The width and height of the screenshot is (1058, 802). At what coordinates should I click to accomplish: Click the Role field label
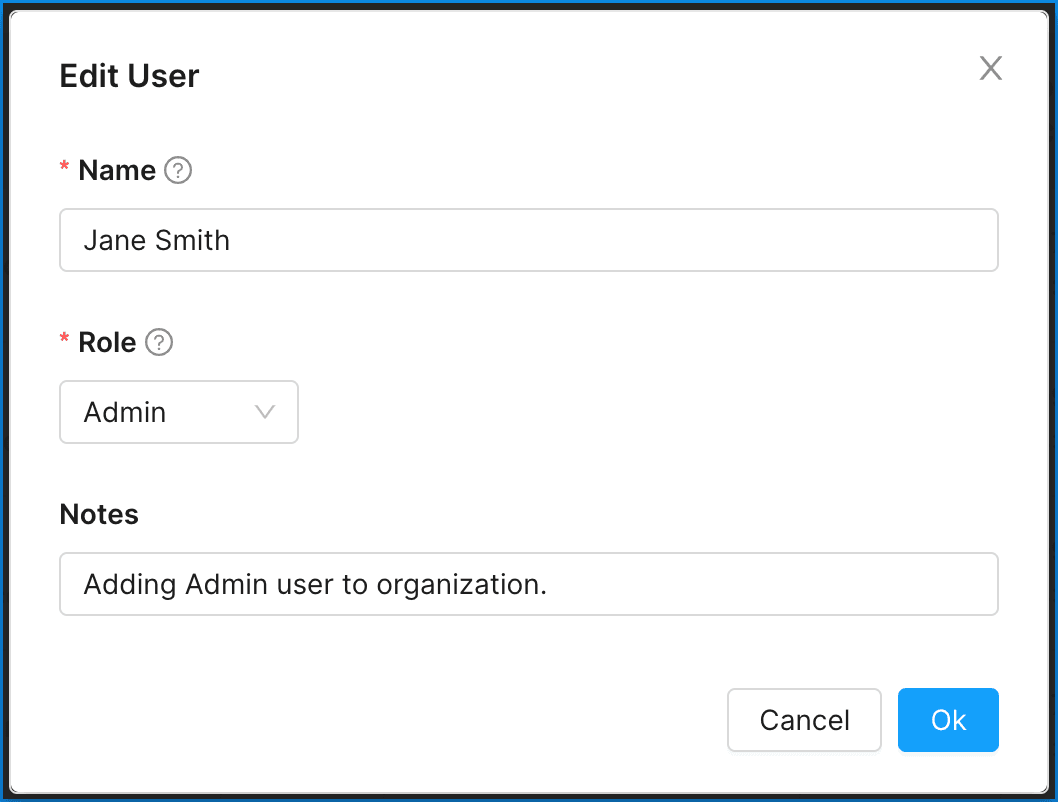107,343
